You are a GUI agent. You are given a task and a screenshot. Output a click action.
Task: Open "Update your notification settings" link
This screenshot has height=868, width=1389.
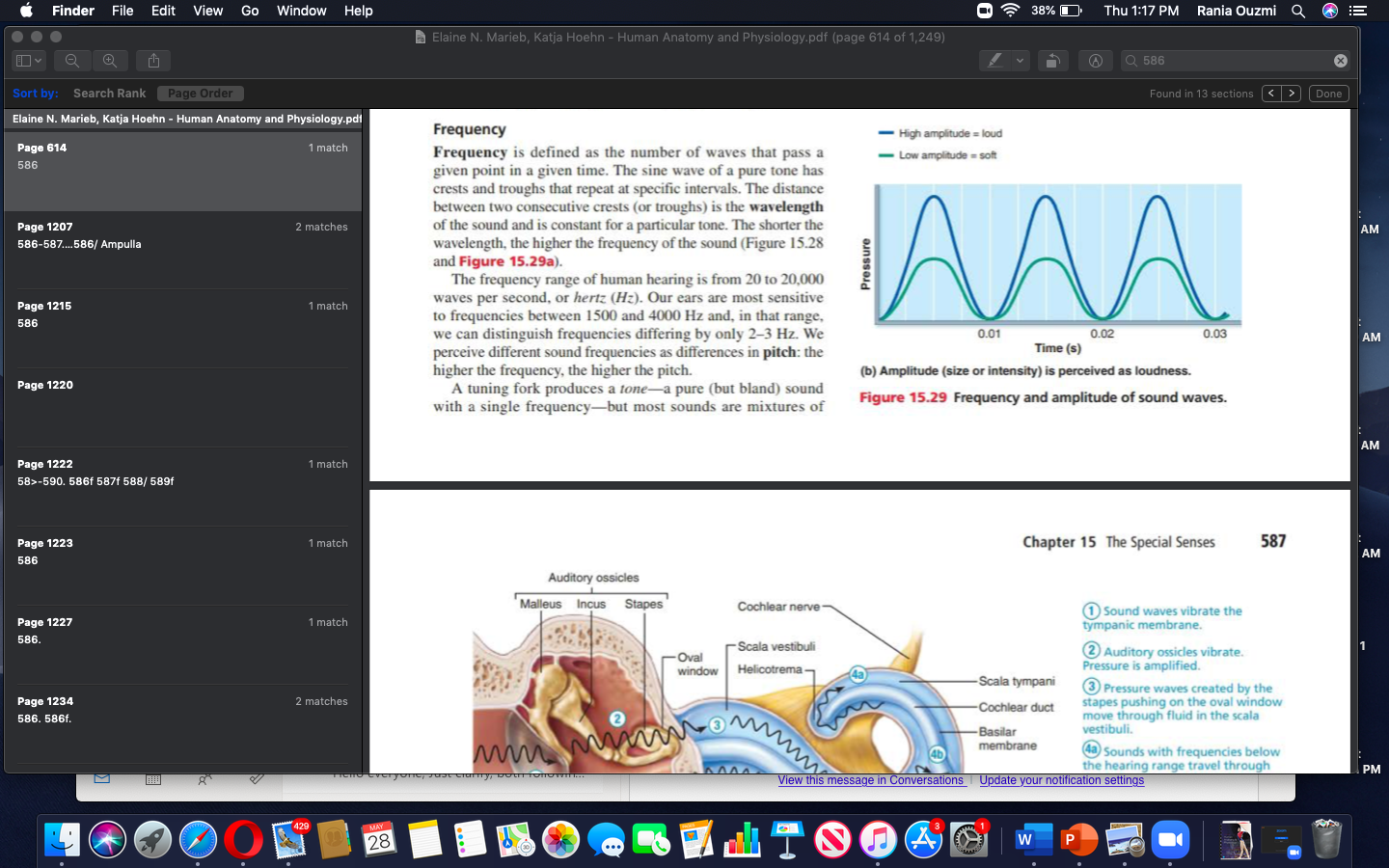1062,780
